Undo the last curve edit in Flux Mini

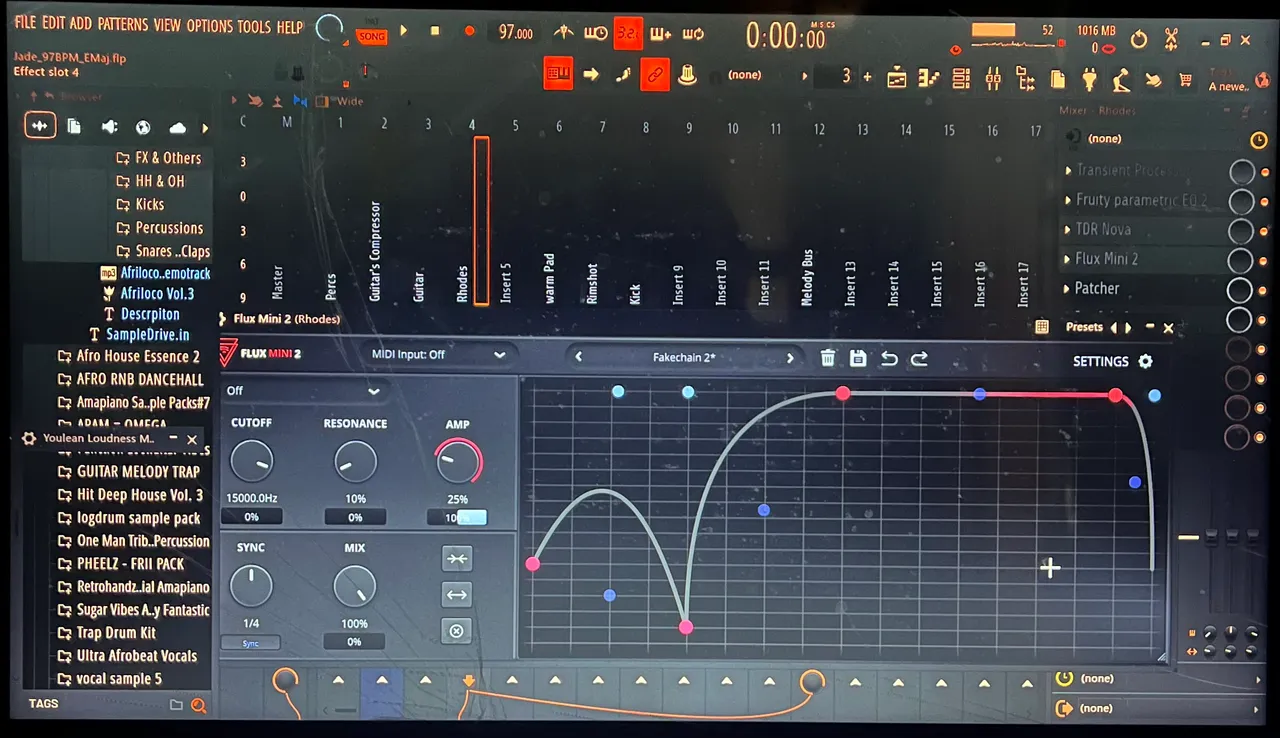(889, 359)
